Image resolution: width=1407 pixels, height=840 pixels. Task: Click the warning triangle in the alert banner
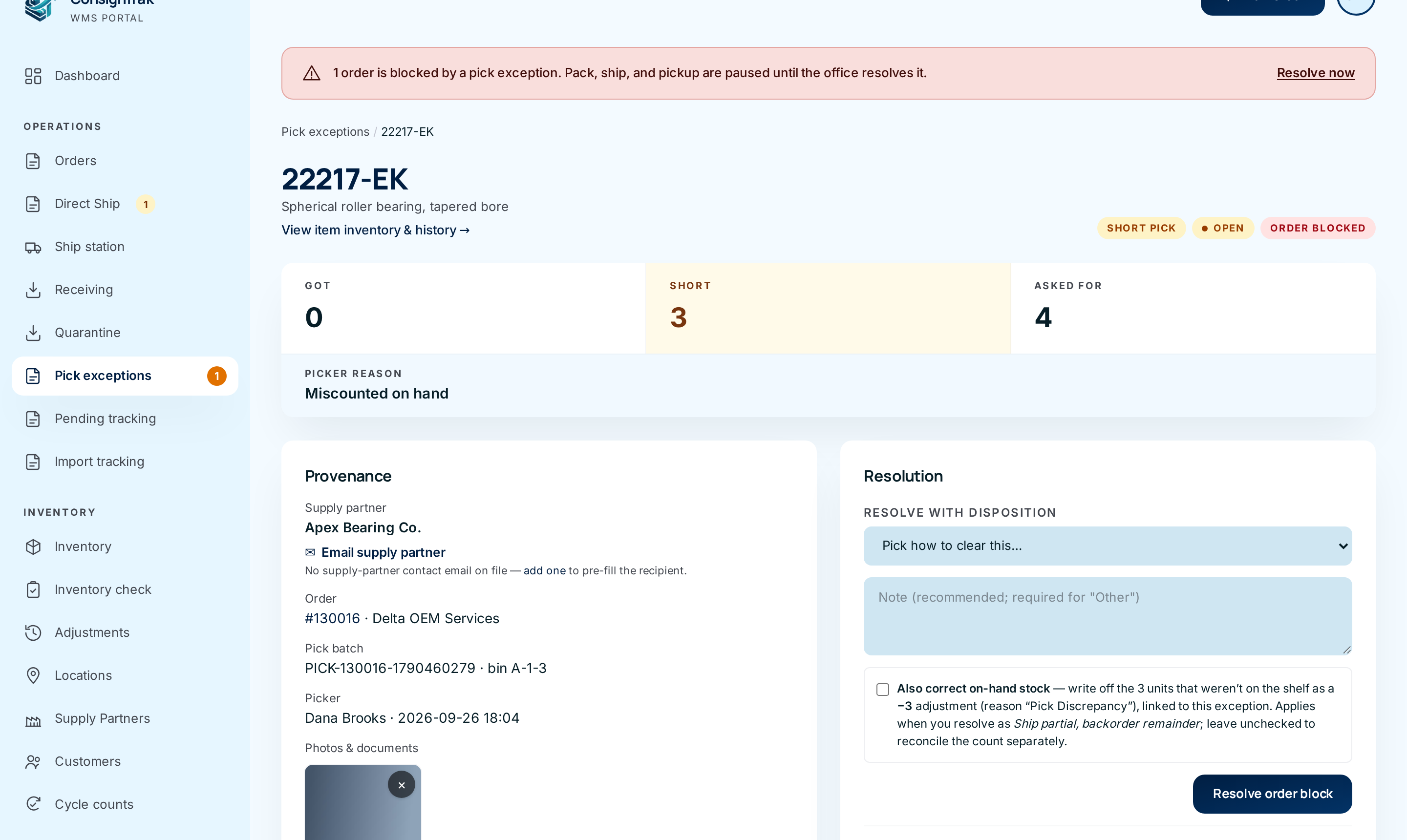click(311, 73)
